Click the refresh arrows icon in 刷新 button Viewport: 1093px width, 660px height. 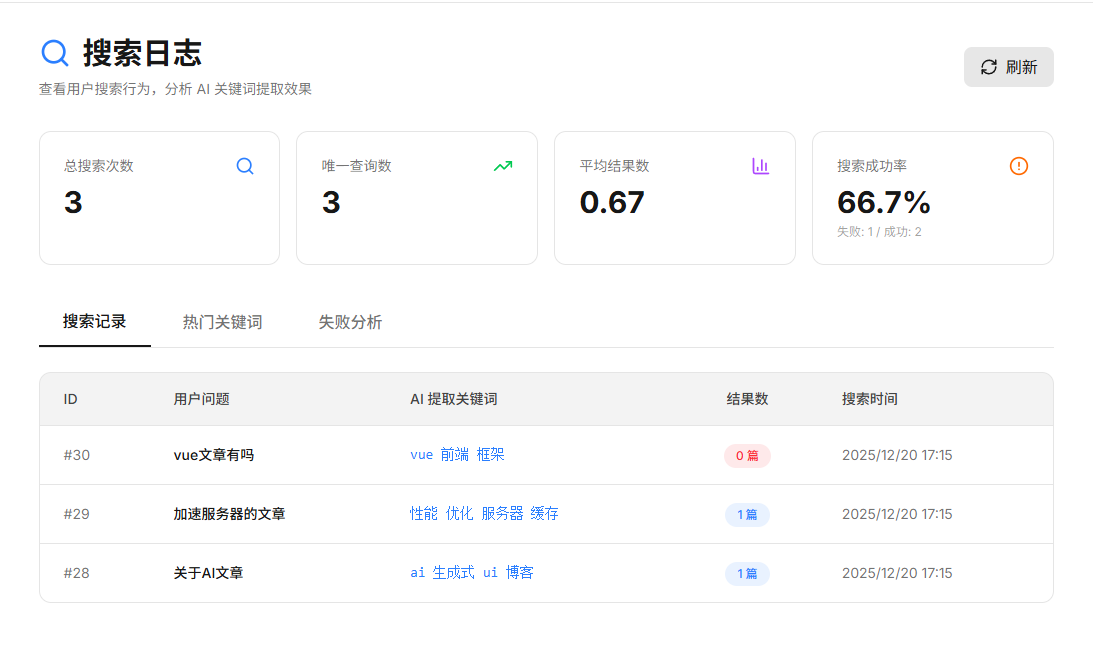pyautogui.click(x=988, y=67)
